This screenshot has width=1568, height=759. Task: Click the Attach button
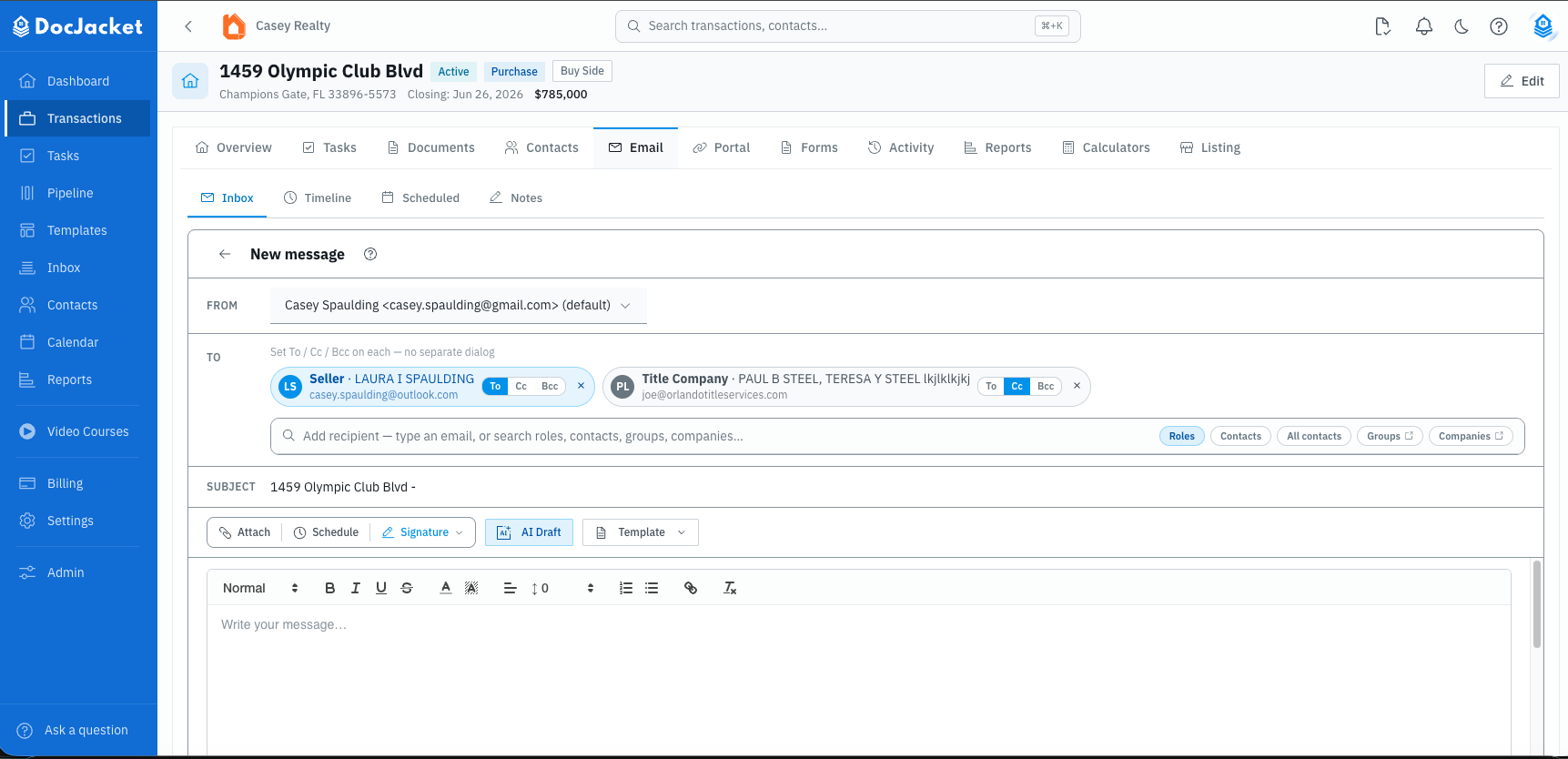click(245, 532)
